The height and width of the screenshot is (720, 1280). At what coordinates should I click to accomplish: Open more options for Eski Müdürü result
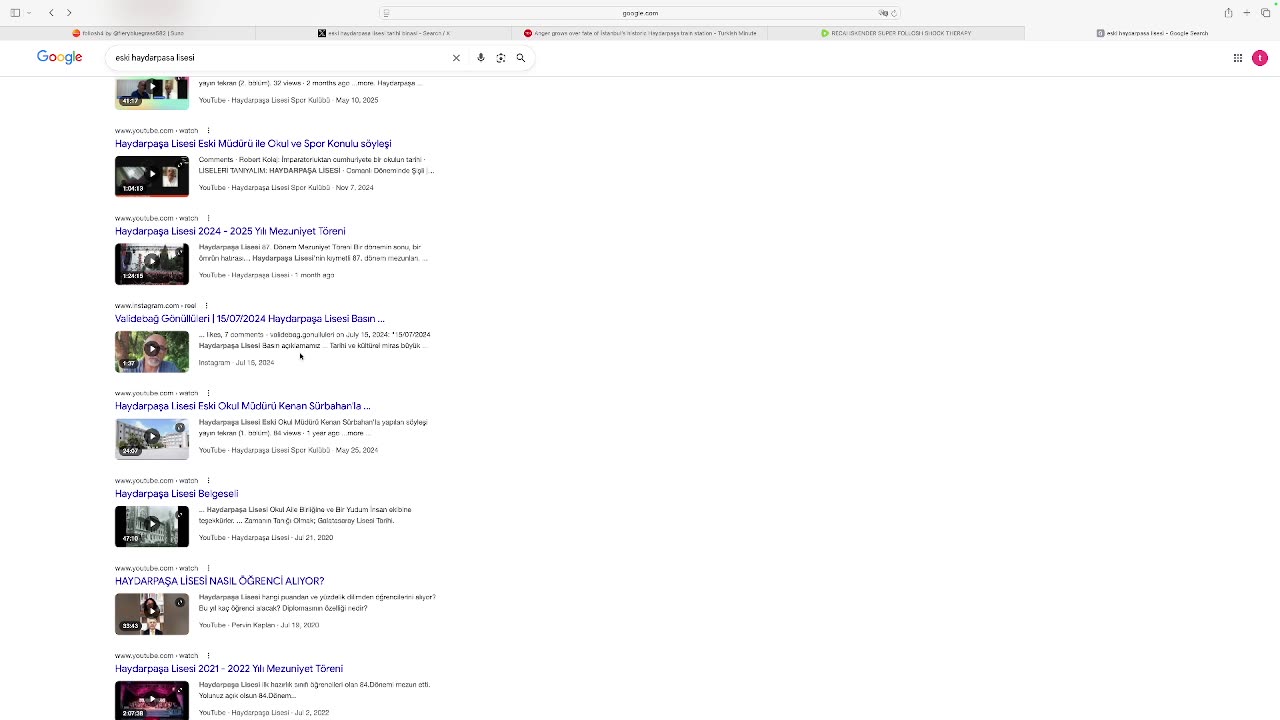coord(208,131)
